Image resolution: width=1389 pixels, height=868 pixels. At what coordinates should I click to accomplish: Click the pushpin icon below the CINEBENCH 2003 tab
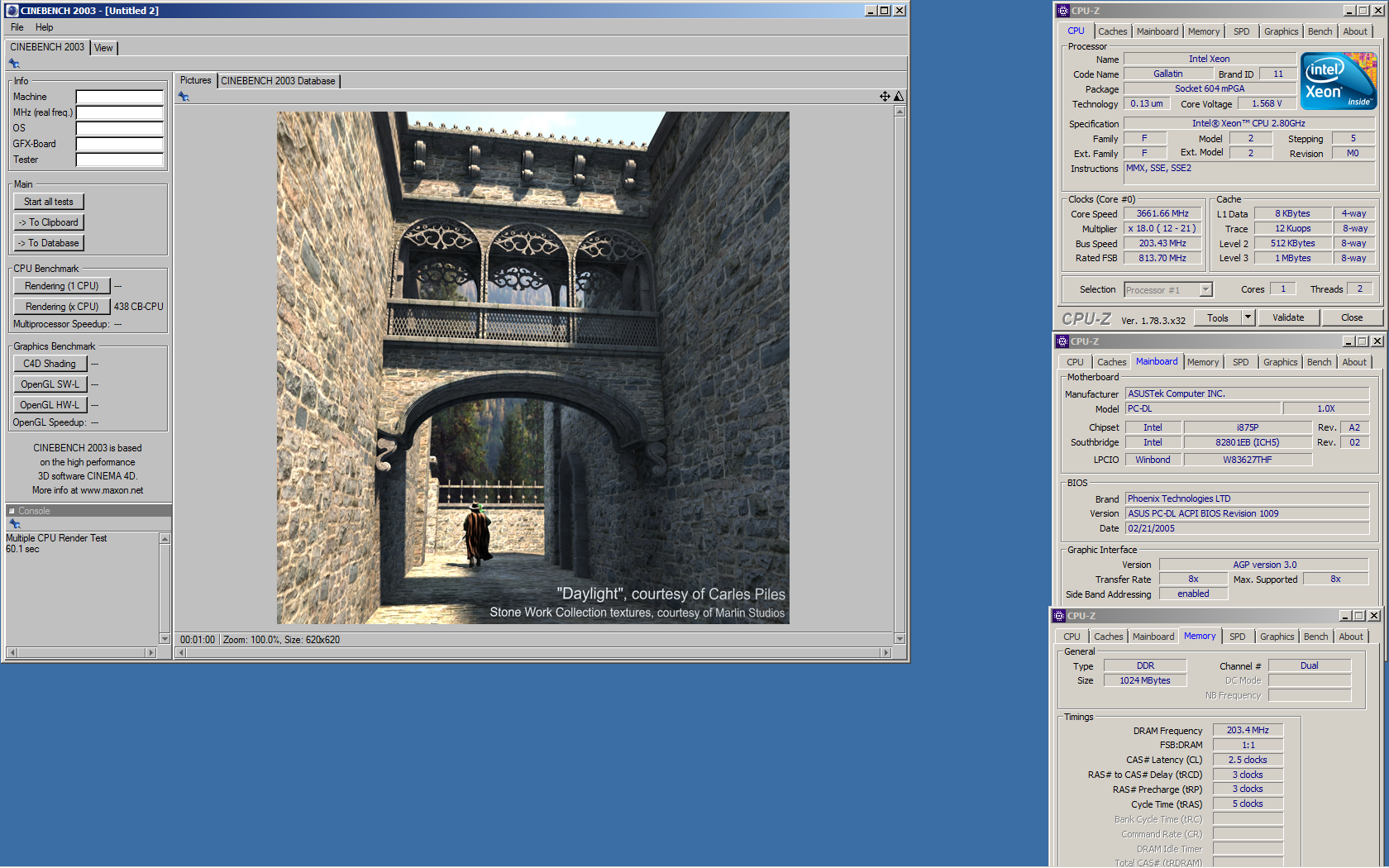coord(14,64)
